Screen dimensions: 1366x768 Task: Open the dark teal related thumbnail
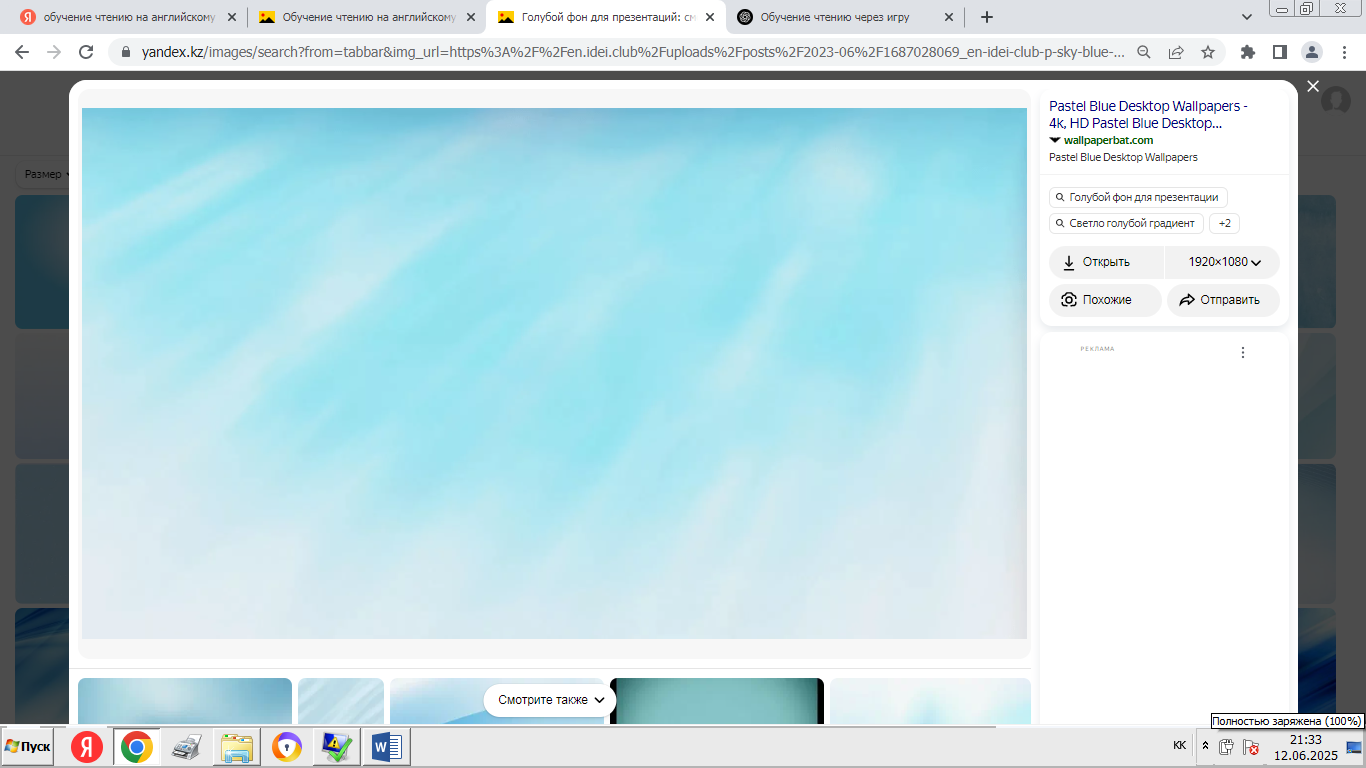[717, 701]
